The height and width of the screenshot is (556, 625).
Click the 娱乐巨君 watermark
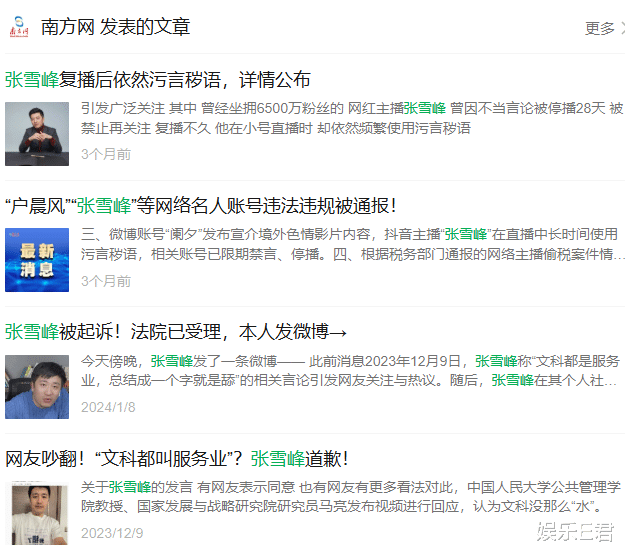(x=575, y=532)
